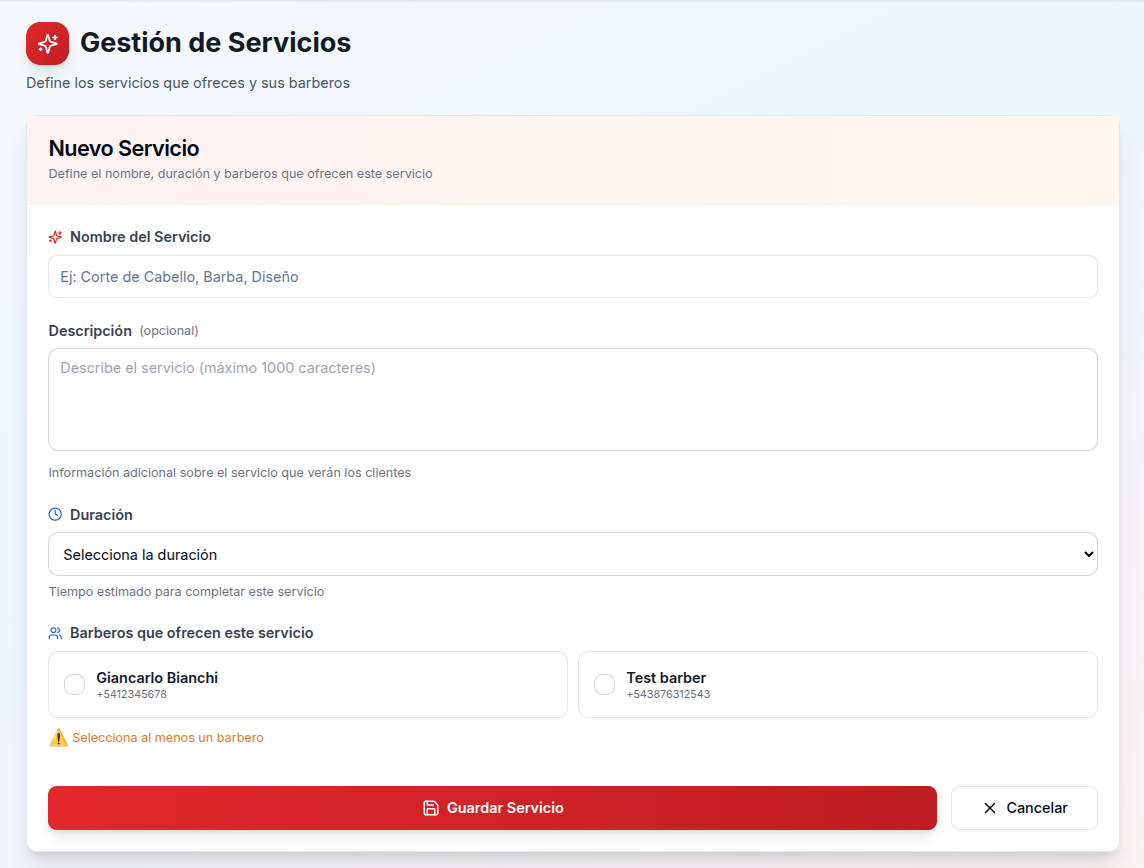Click the Giancarlo Bianchi barber card
Image resolution: width=1144 pixels, height=868 pixels.
pos(307,684)
